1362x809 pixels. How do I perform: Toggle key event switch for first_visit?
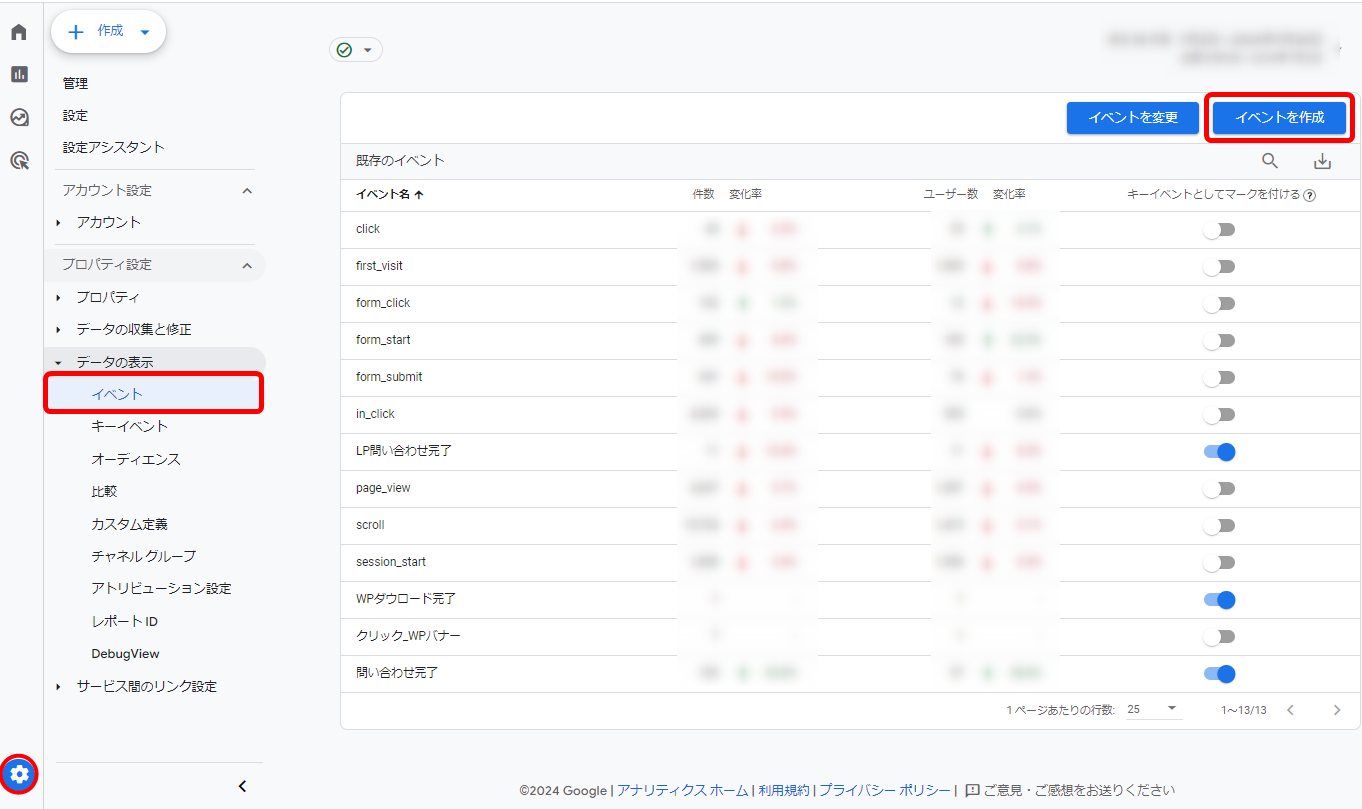[x=1219, y=267]
